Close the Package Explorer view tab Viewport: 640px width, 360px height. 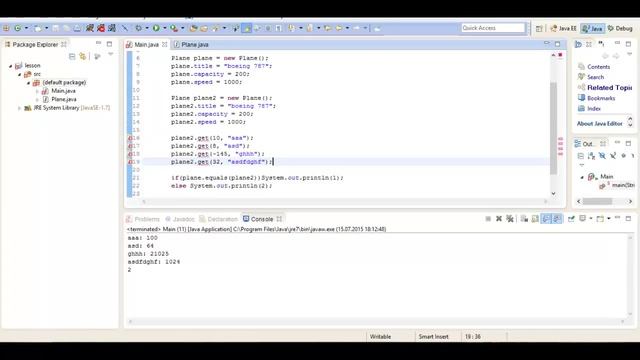[x=64, y=44]
